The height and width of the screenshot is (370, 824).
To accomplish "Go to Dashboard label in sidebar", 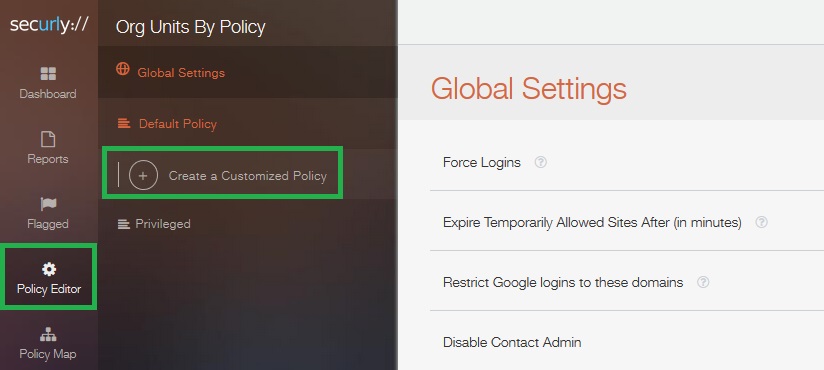I will (48, 94).
